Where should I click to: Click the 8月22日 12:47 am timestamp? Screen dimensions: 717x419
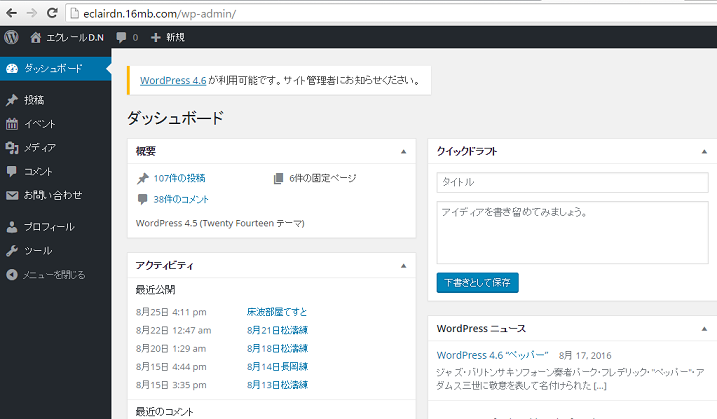pyautogui.click(x=173, y=330)
